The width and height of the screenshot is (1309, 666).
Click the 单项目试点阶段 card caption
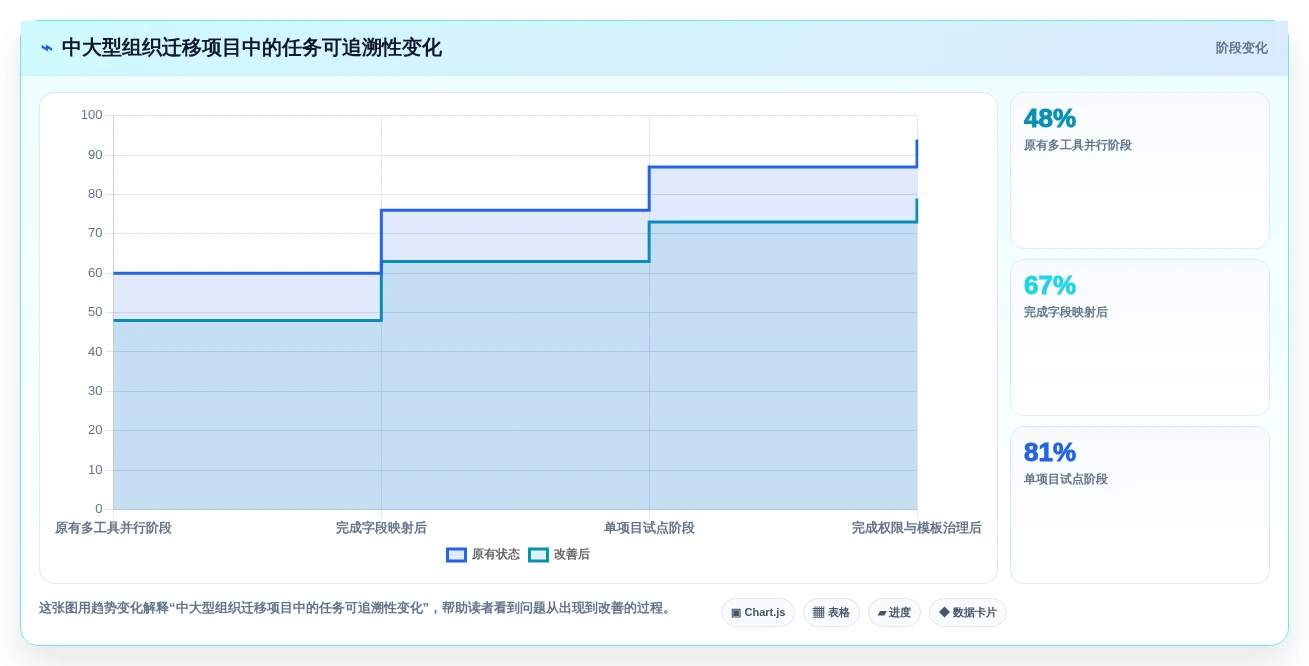1066,479
